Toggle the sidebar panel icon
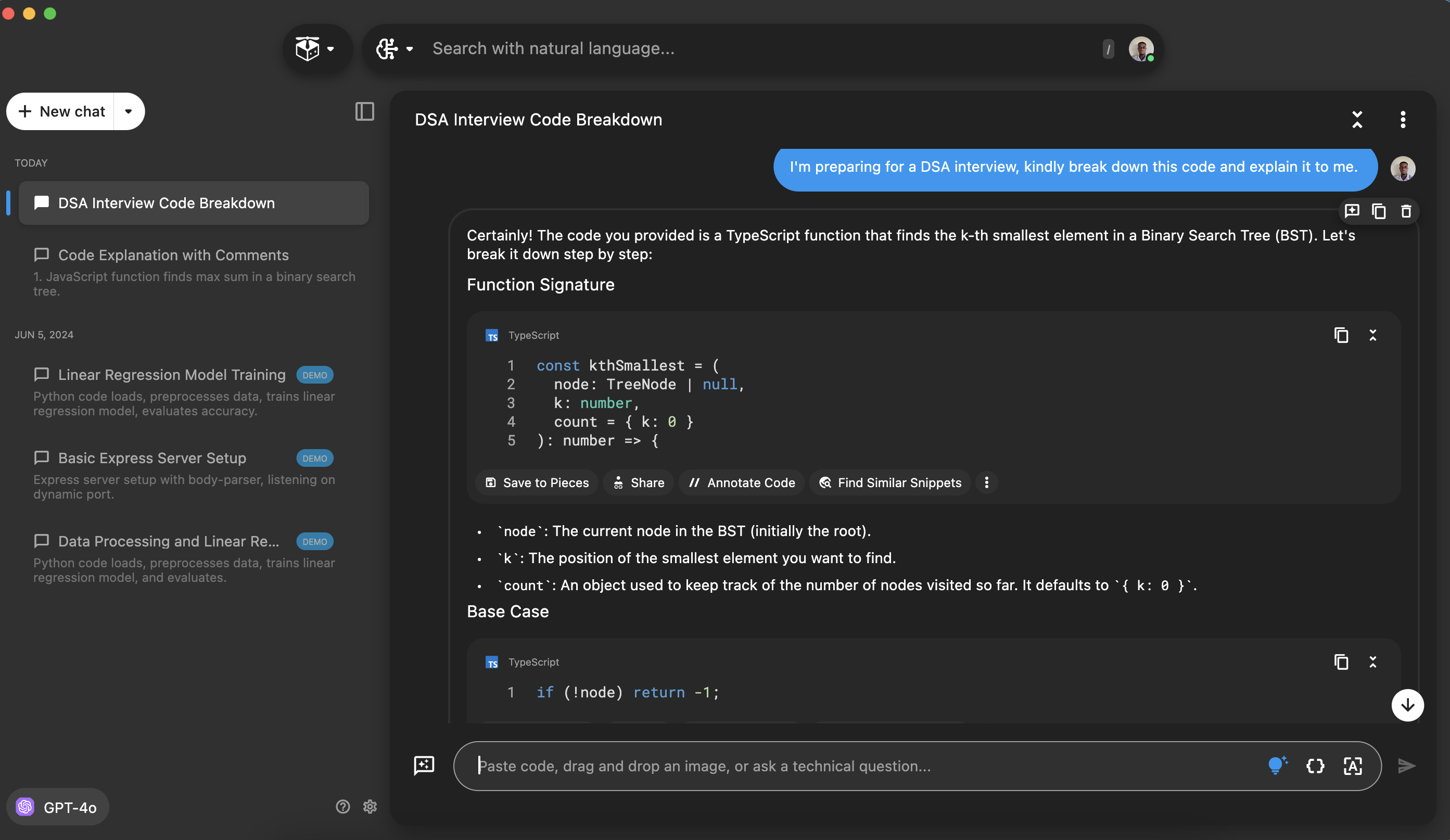The height and width of the screenshot is (840, 1450). pyautogui.click(x=364, y=111)
